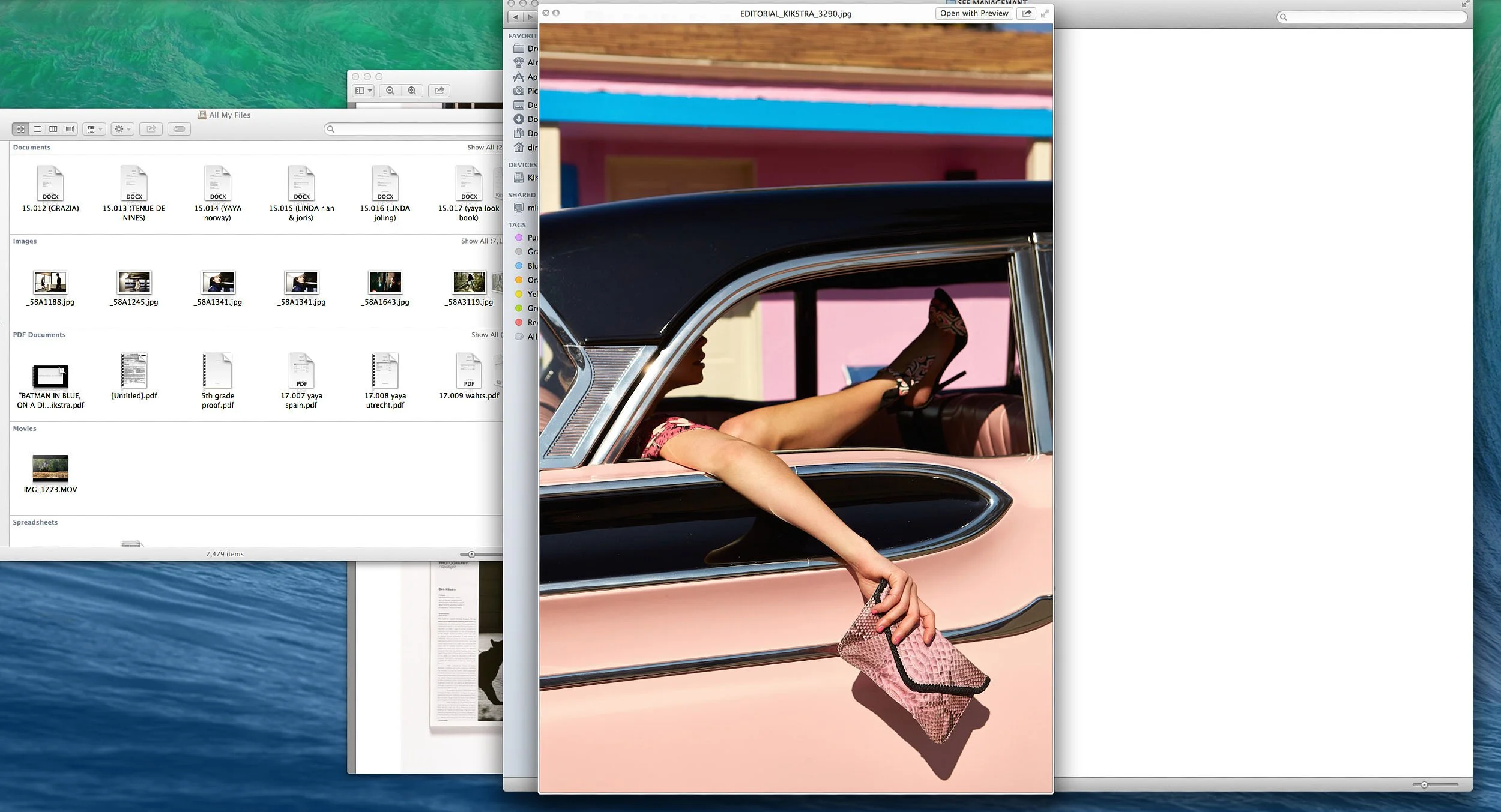Toggle the tag editing pill in toolbar

[x=178, y=128]
